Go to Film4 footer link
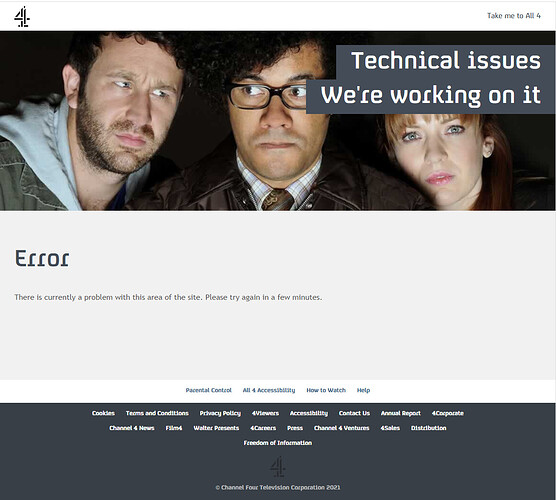This screenshot has width=556, height=500. pos(174,428)
